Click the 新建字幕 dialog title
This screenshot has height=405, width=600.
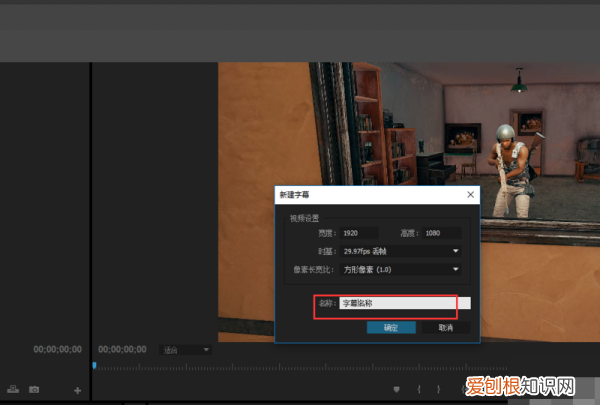[294, 195]
